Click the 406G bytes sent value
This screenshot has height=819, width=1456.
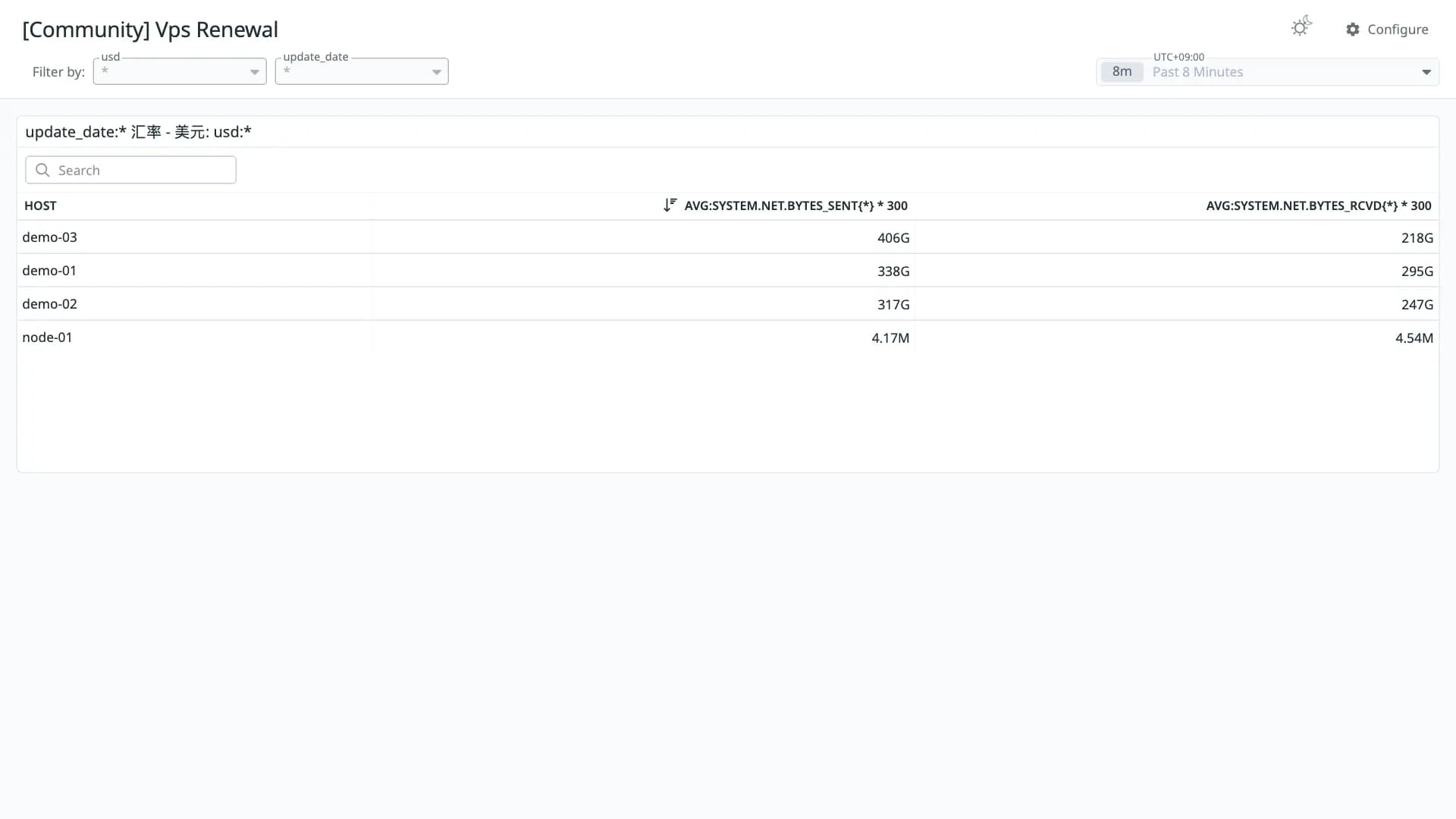pyautogui.click(x=893, y=238)
